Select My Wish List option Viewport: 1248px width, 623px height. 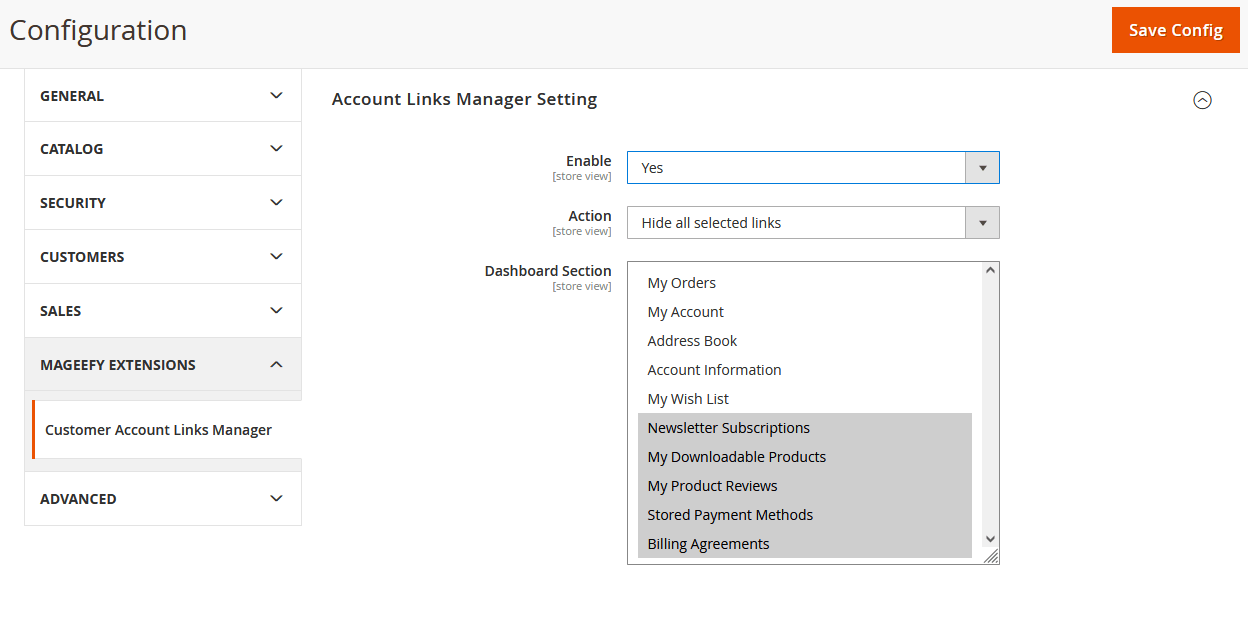[688, 399]
